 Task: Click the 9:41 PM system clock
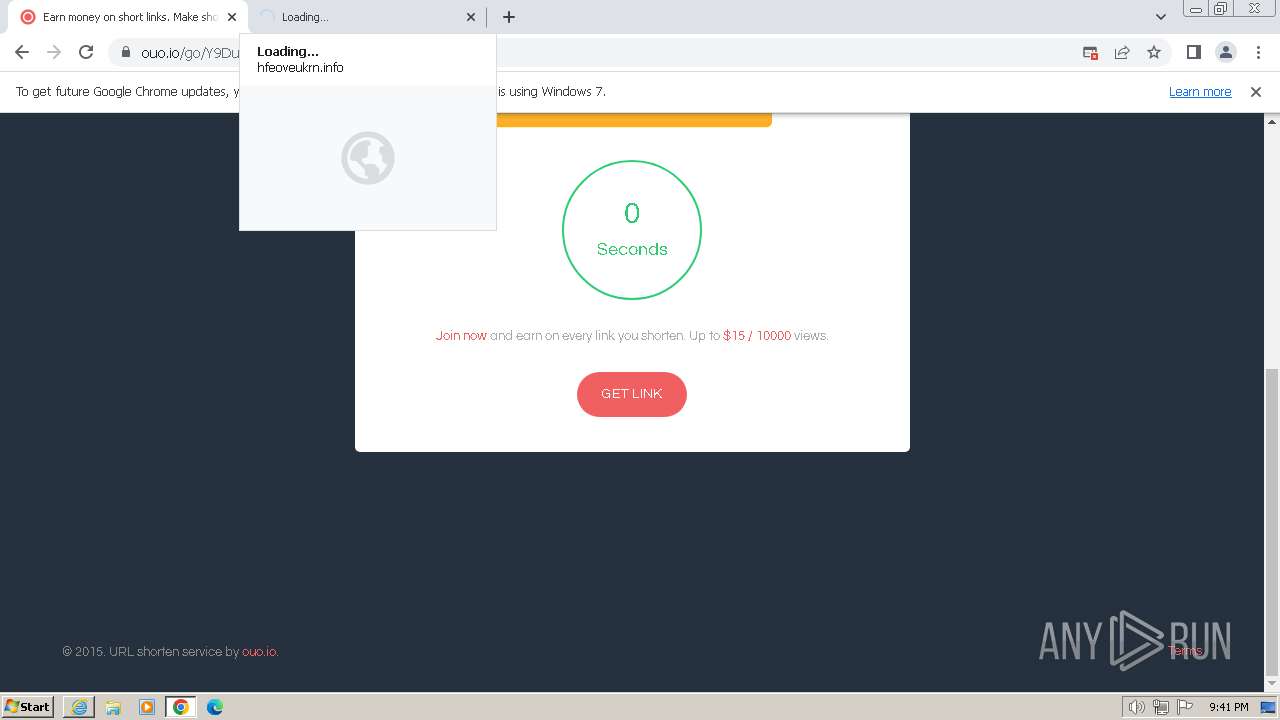pos(1228,707)
